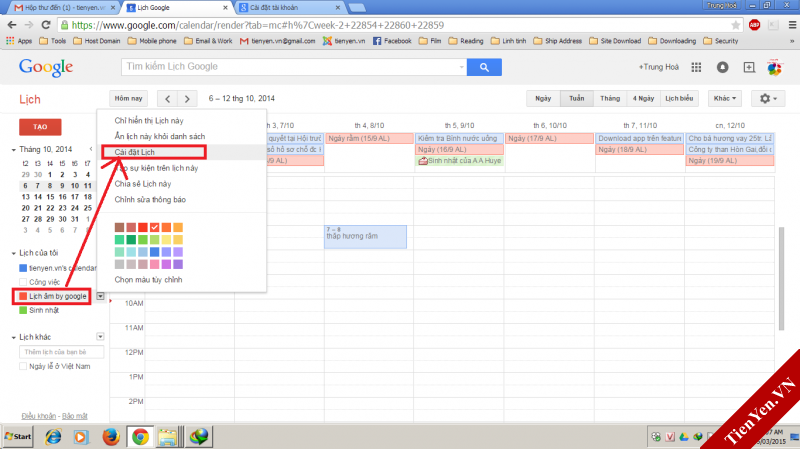Click Thêm lịch của bạn bè field
The height and width of the screenshot is (449, 800).
point(61,352)
